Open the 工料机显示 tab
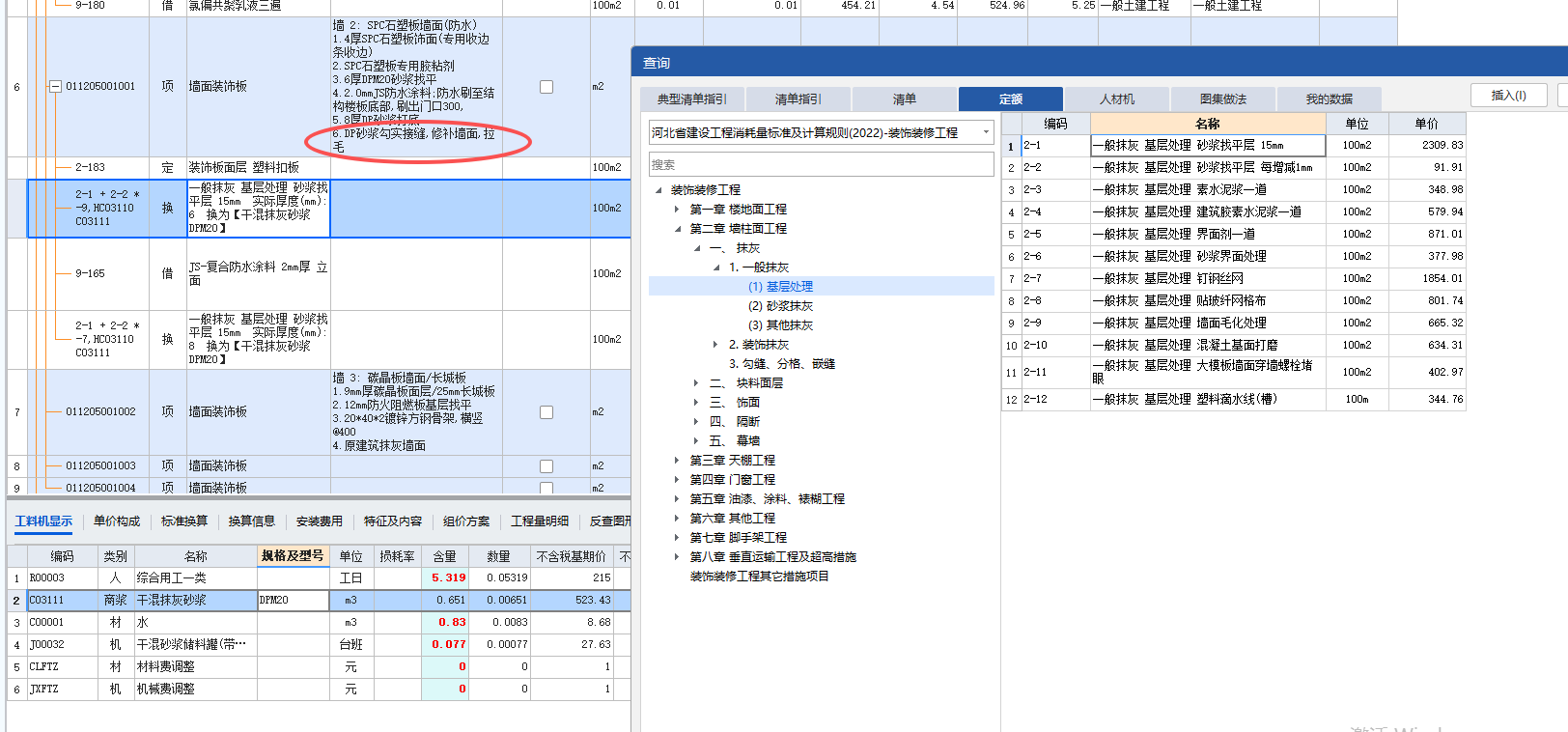Viewport: 1568px width, 732px height. (x=43, y=521)
